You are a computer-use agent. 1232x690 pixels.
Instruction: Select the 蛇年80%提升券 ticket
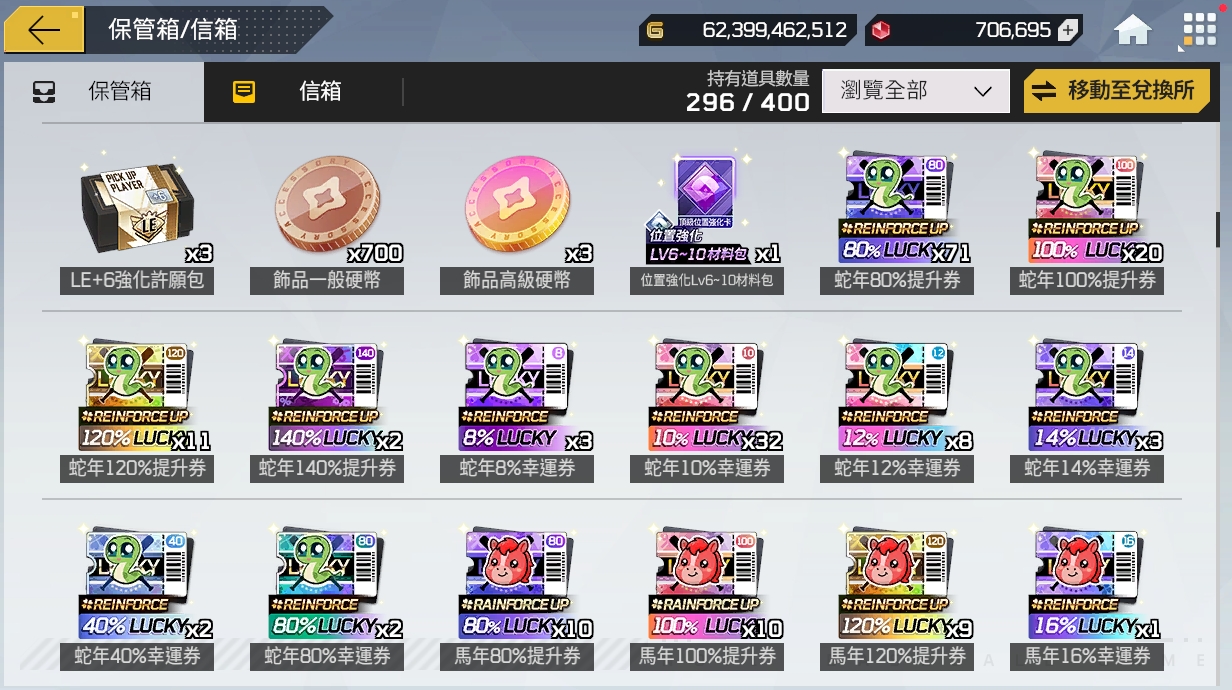point(897,219)
